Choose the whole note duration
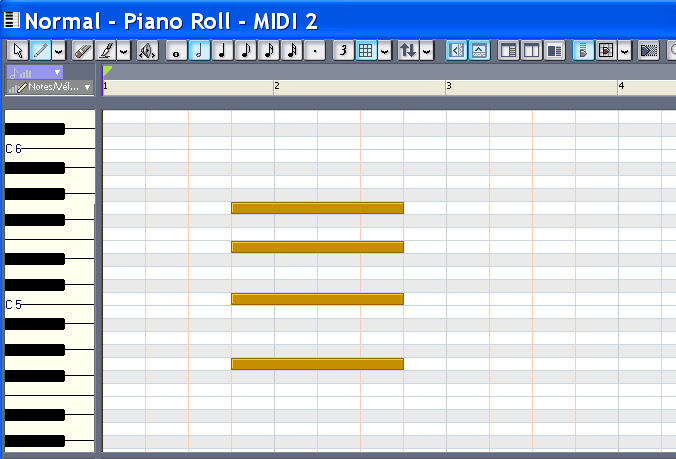This screenshot has height=459, width=676. (177, 50)
